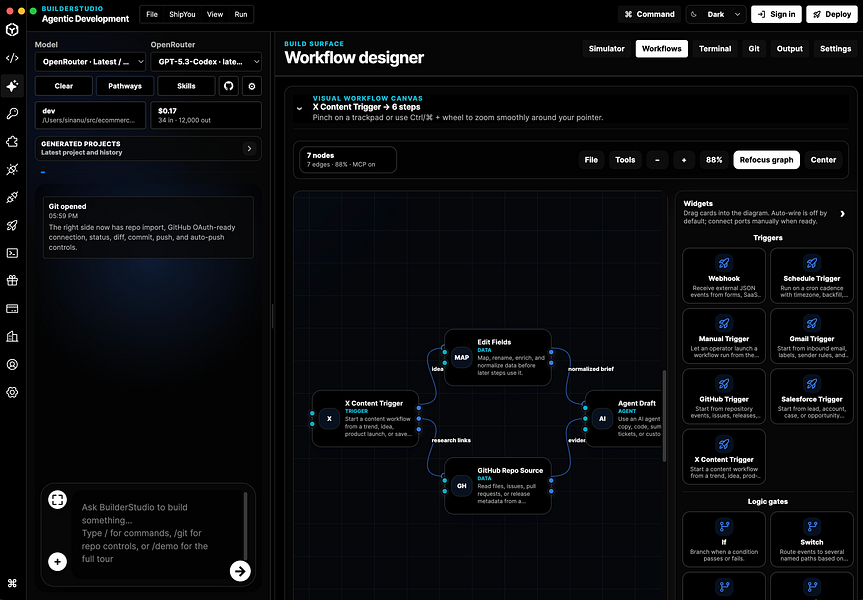
Task: Switch to the Terminal tab
Action: (715, 48)
